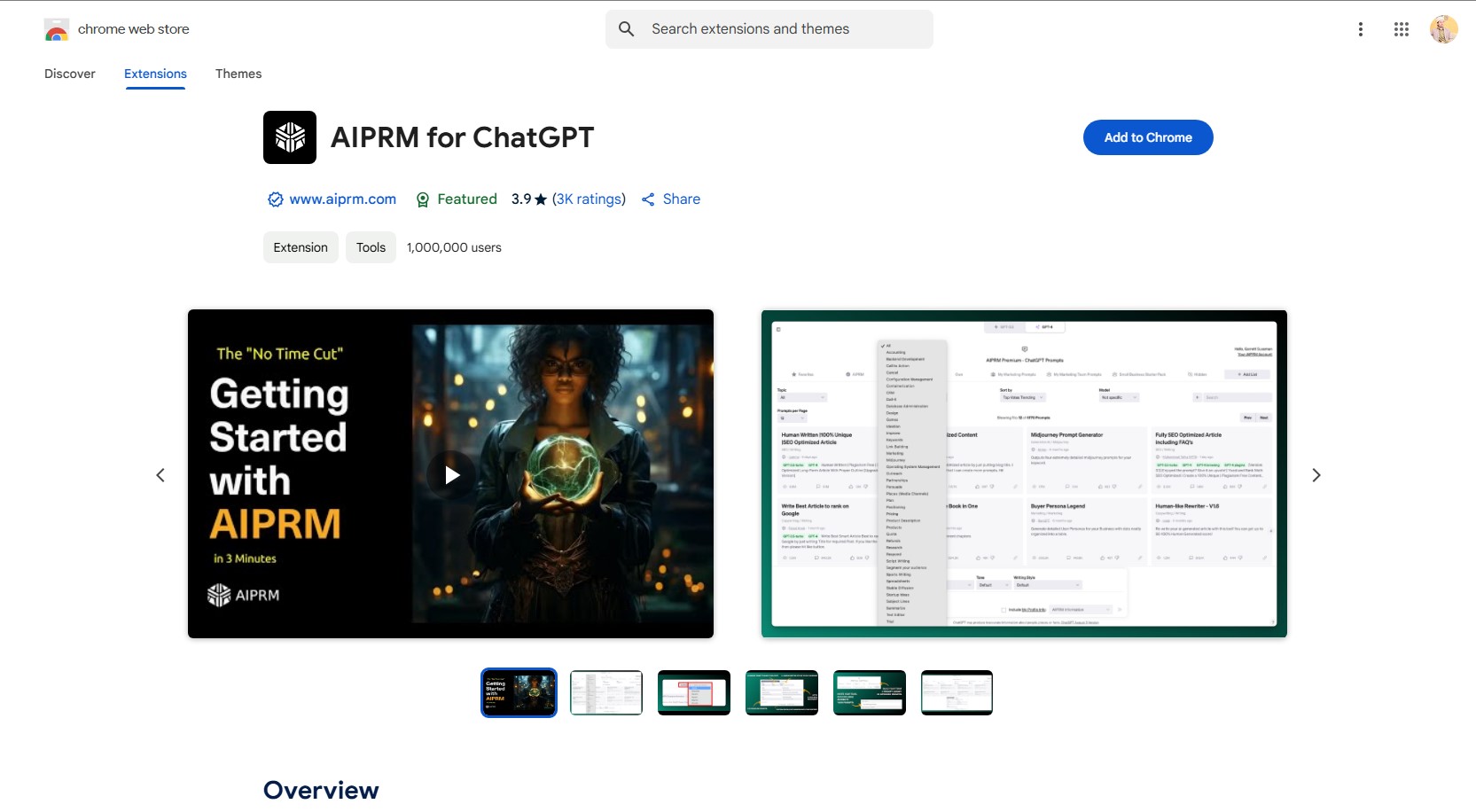This screenshot has height=812, width=1476.
Task: Click the Add to Chrome button
Action: pos(1147,137)
